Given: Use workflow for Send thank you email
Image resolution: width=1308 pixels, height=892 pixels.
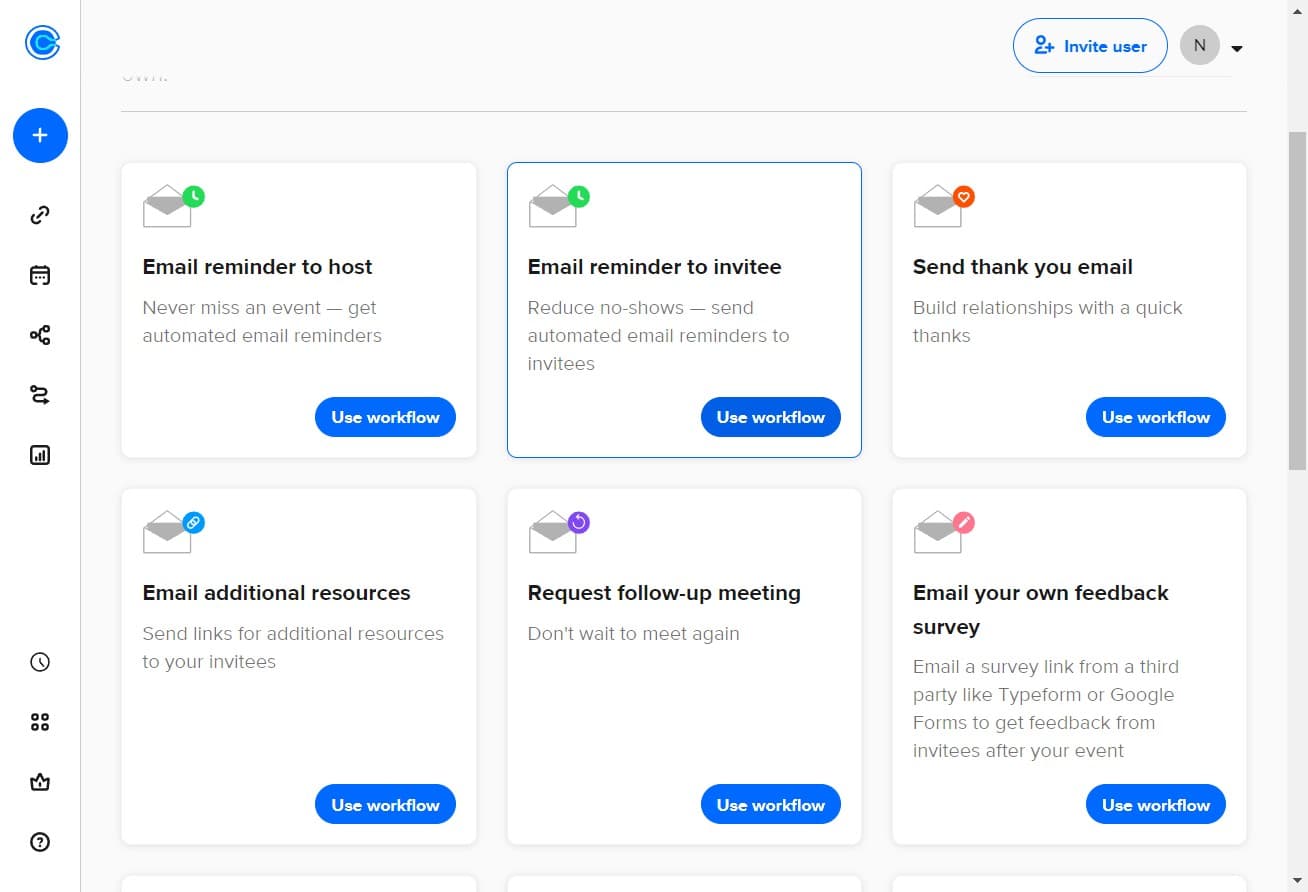Looking at the screenshot, I should coord(1155,417).
